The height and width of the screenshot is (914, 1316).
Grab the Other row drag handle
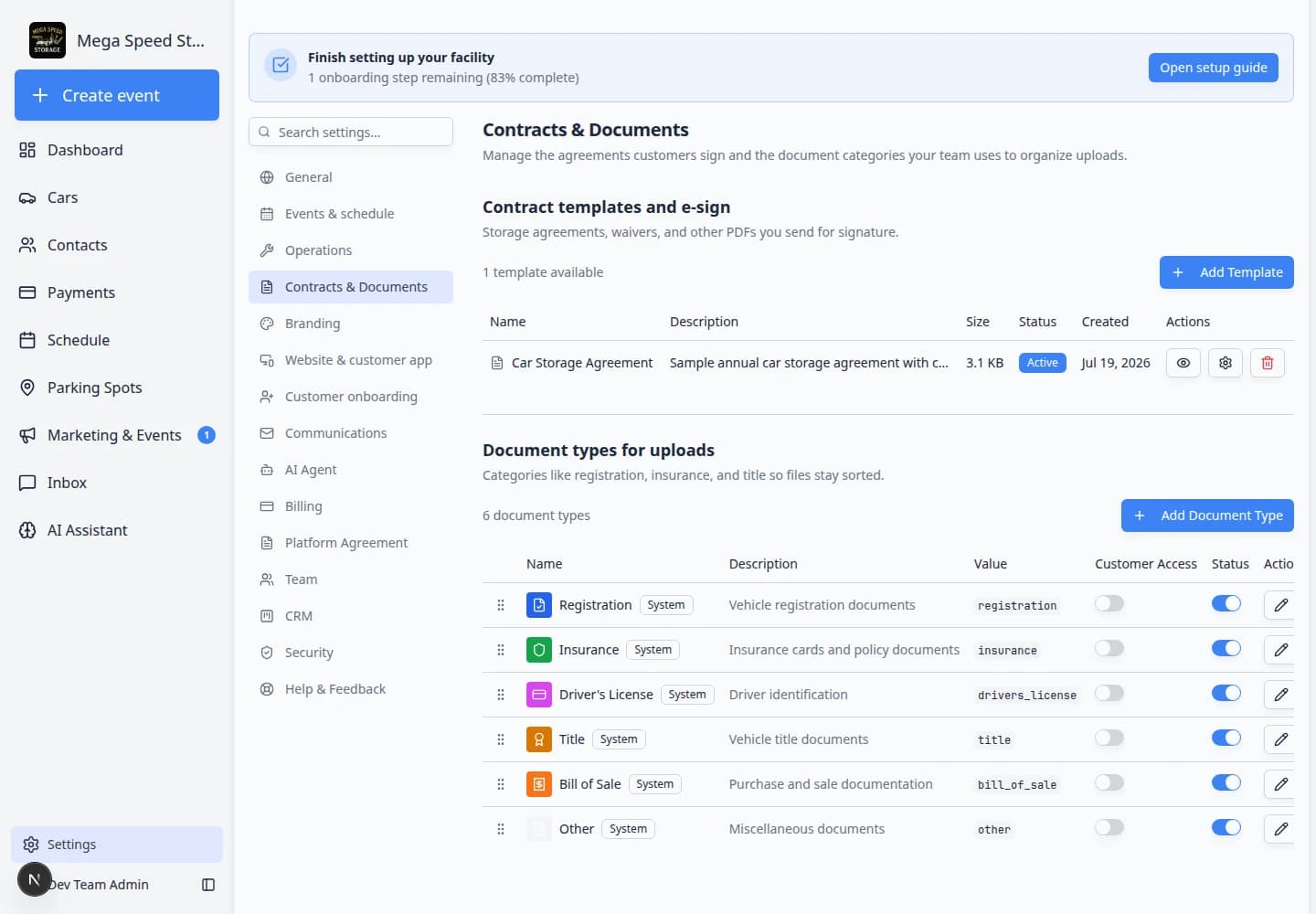pos(501,829)
